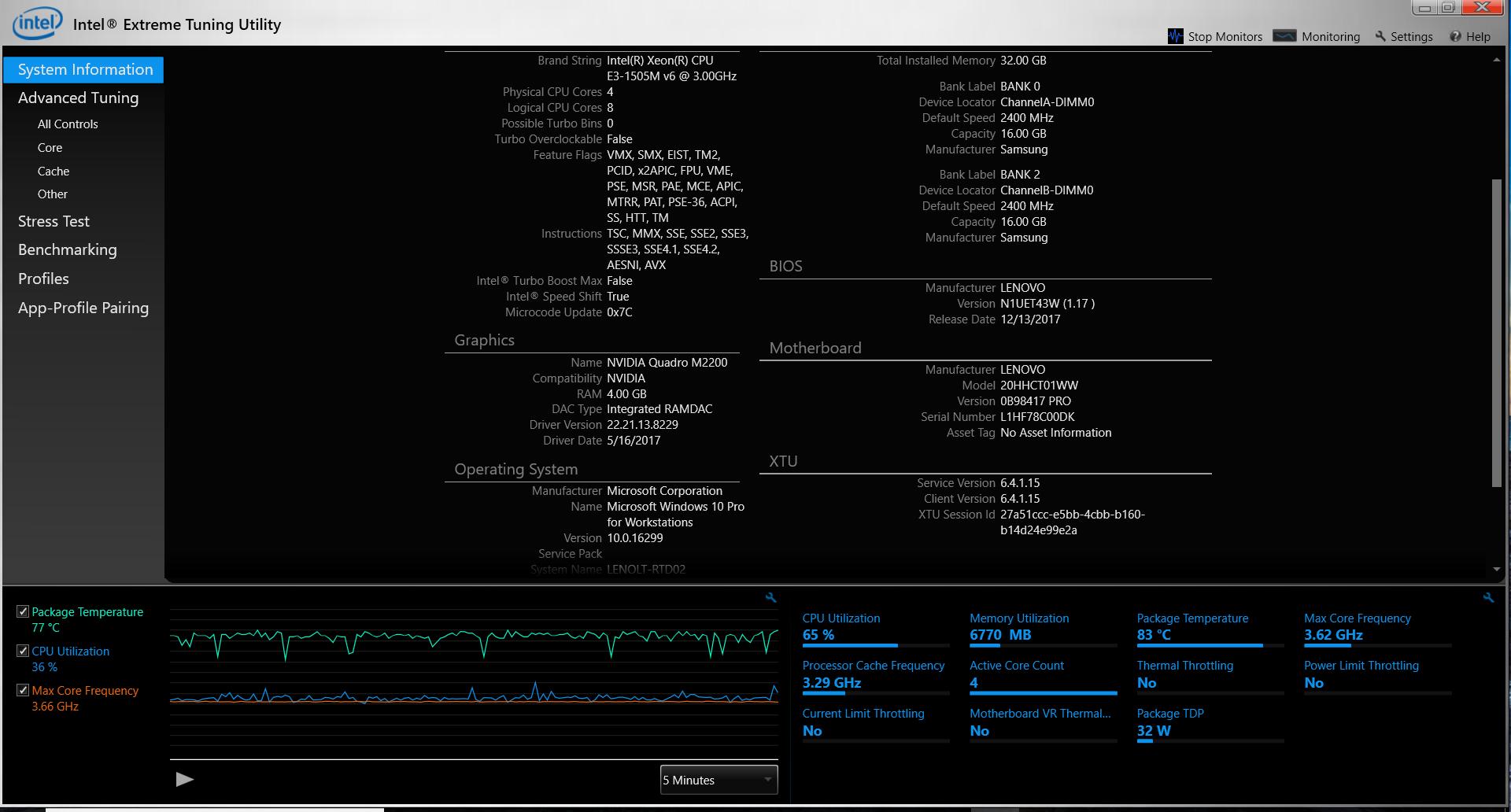Viewport: 1511px width, 812px height.
Task: Click the BIOS section heading
Action: click(785, 266)
